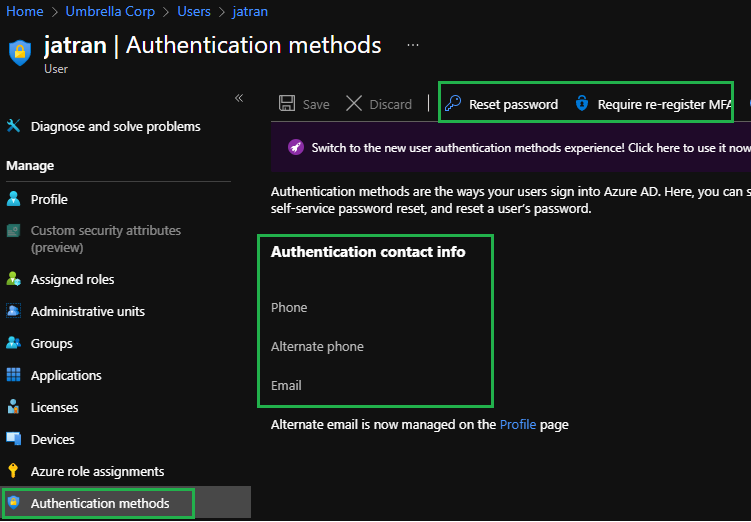The height and width of the screenshot is (522, 751).
Task: Open Profile in Manage menu
Action: click(49, 199)
